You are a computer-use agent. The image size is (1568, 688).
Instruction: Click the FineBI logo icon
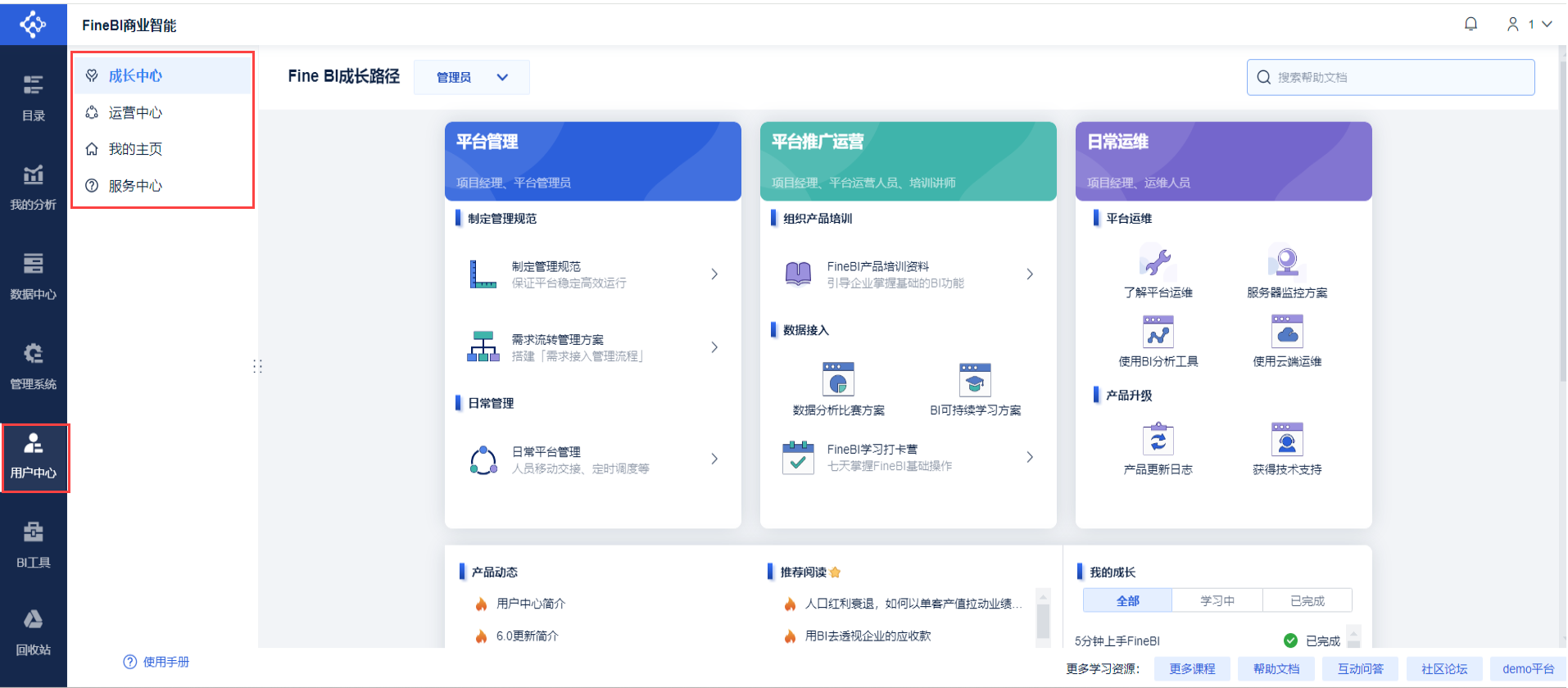pyautogui.click(x=33, y=25)
